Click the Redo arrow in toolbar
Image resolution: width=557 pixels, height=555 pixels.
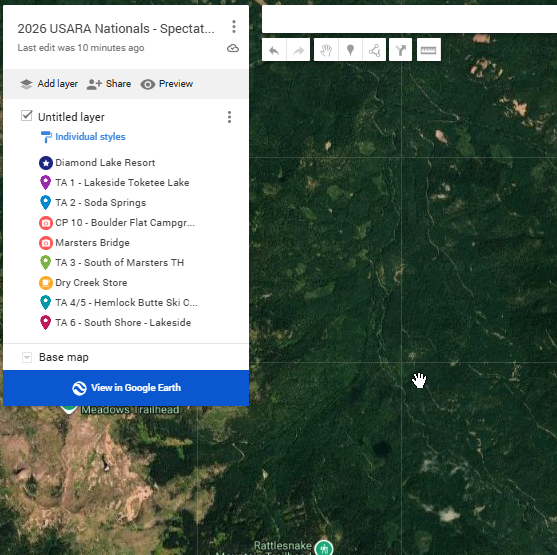coord(298,50)
